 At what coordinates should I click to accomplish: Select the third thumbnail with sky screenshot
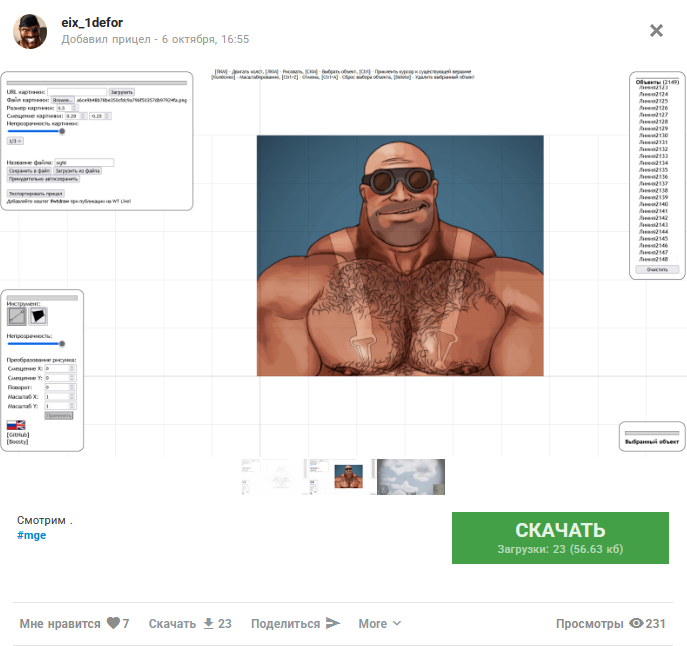411,477
